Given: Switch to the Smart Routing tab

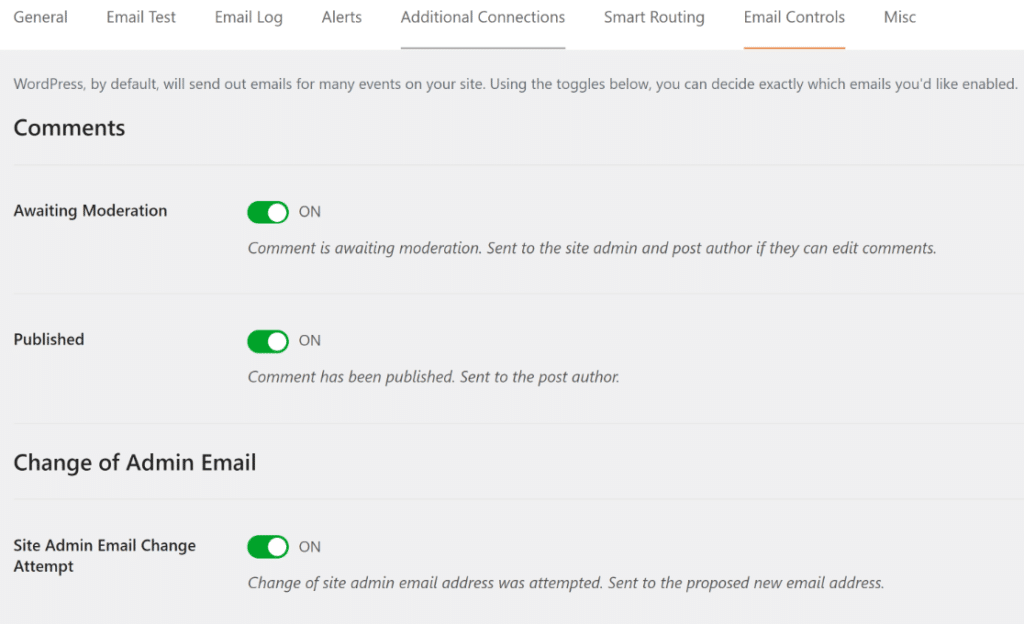Looking at the screenshot, I should click(654, 17).
